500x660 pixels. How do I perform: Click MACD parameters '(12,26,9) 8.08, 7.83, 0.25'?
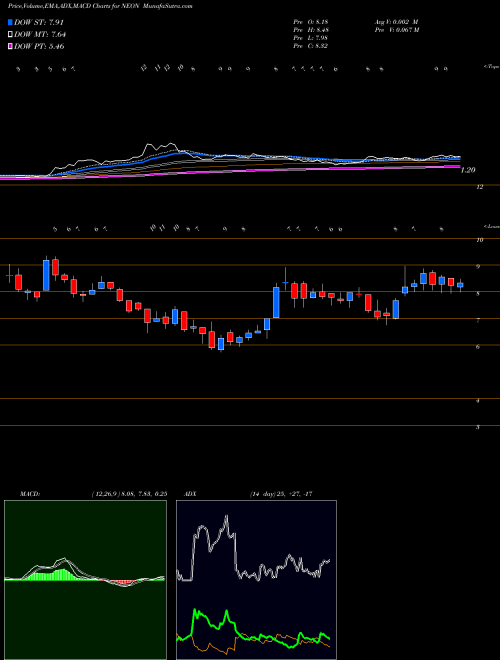click(x=130, y=494)
